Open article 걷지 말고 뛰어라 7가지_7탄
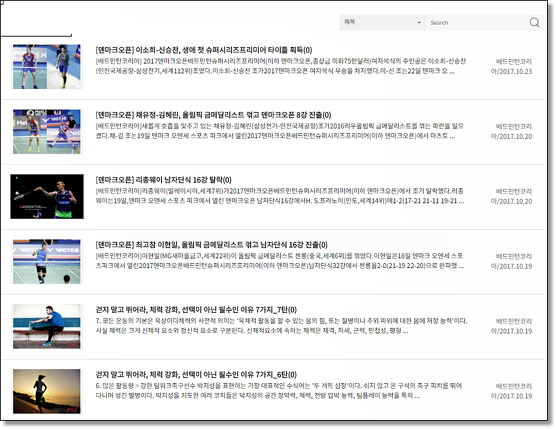Viewport: 556px width, 429px height. [x=196, y=310]
